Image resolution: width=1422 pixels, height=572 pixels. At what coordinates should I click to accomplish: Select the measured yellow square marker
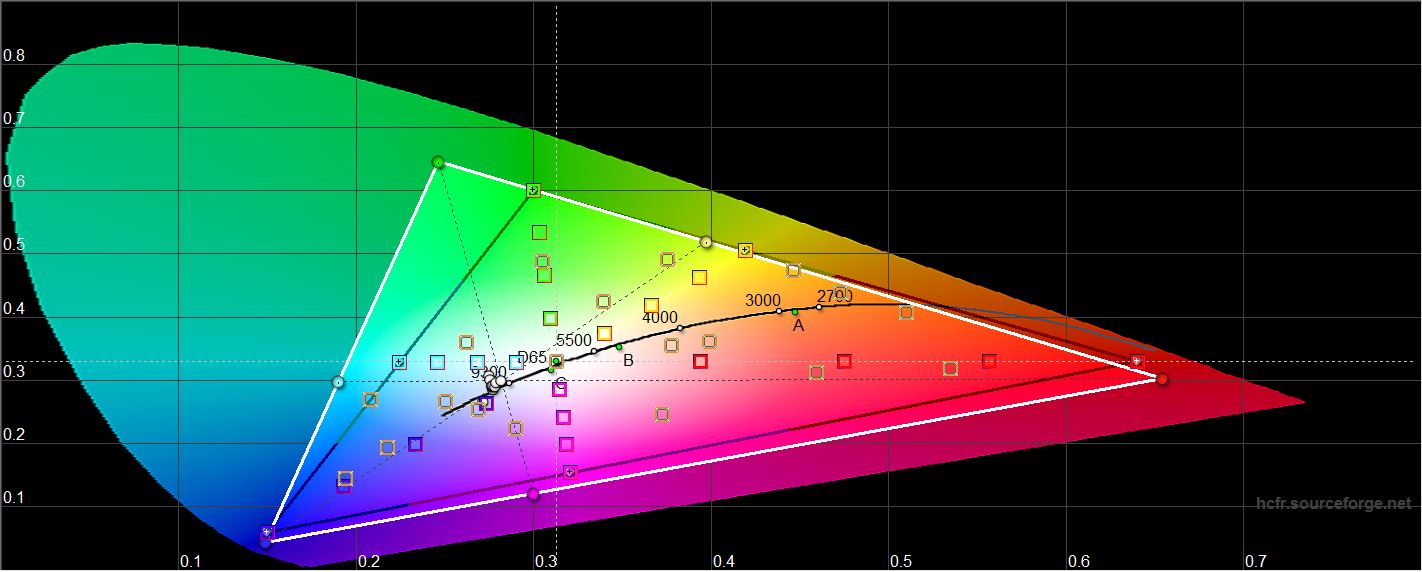(745, 250)
